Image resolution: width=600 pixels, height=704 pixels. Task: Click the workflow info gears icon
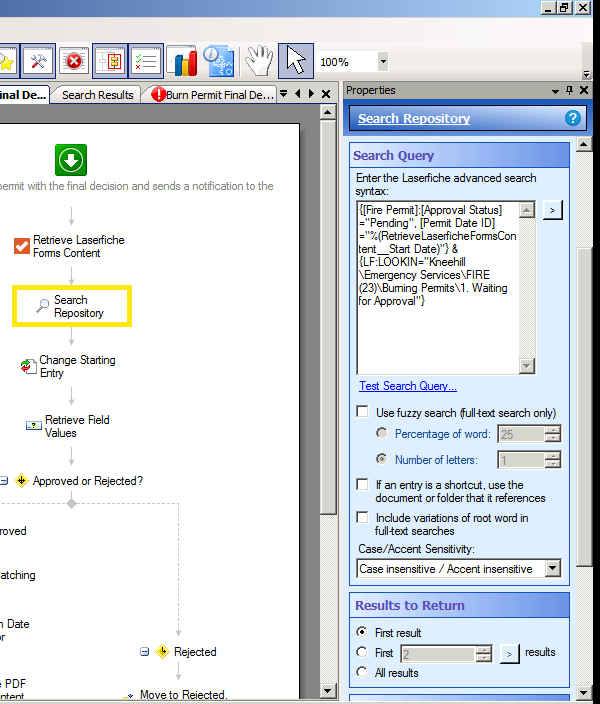pos(219,61)
